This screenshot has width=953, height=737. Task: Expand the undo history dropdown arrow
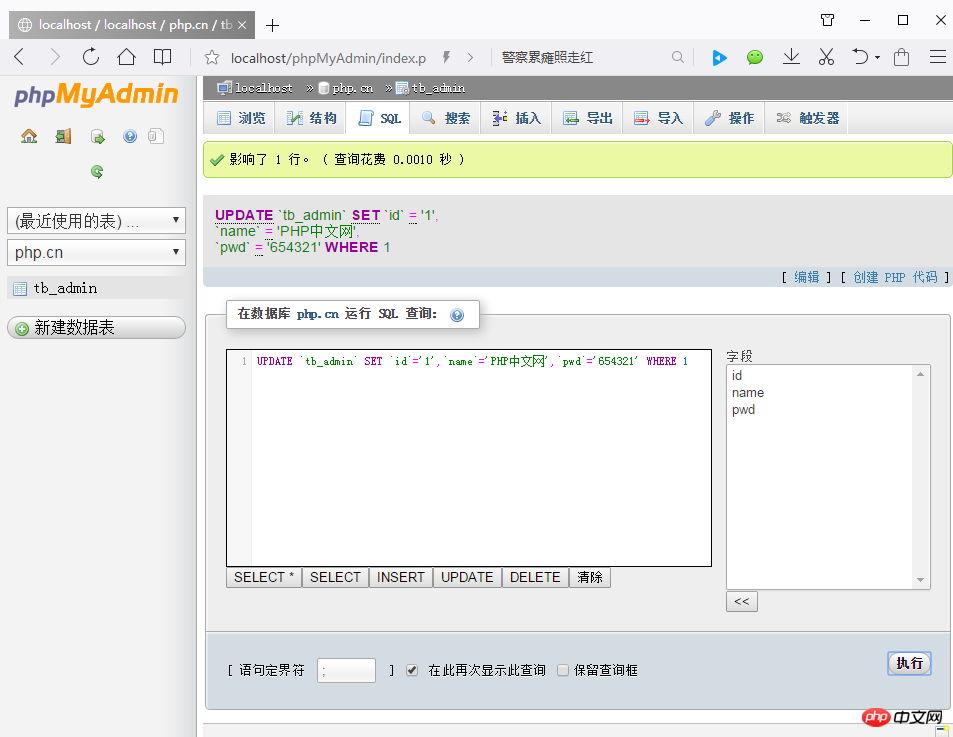pos(877,58)
